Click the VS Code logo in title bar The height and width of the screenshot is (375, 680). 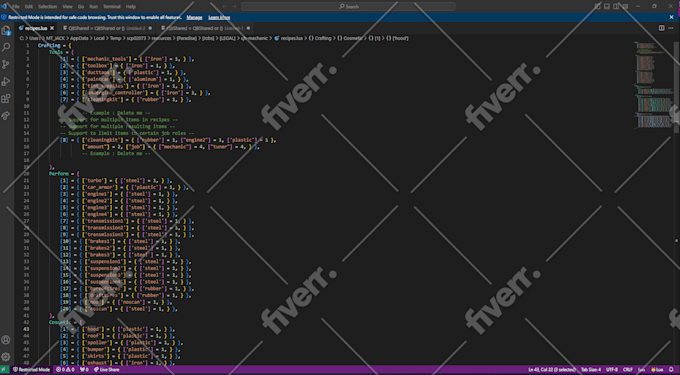(x=4, y=7)
